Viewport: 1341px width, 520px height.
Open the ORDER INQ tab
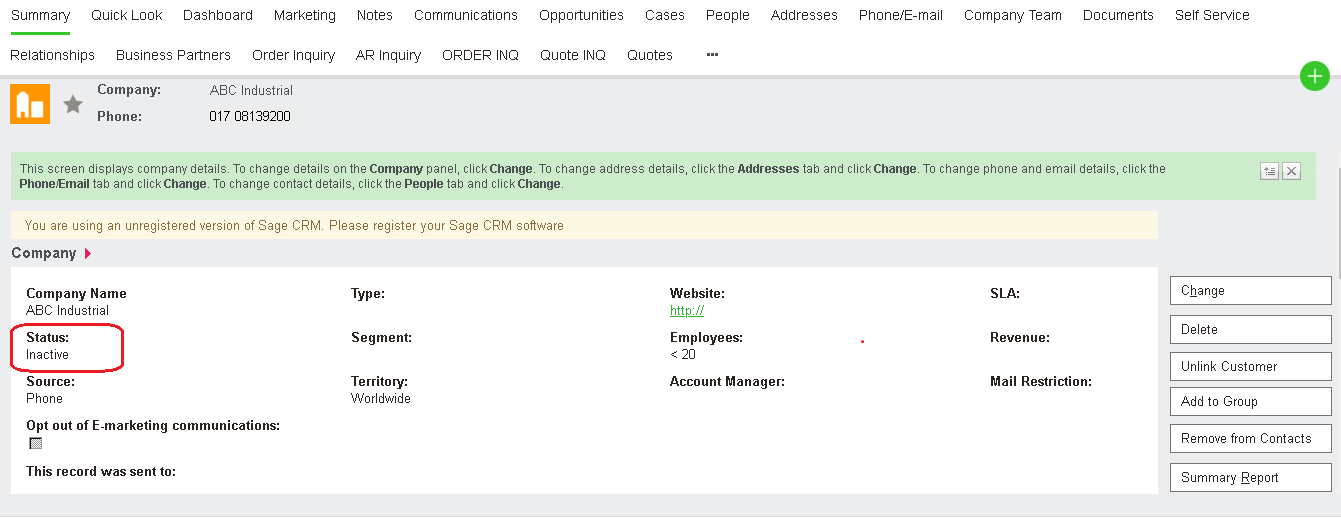[480, 55]
